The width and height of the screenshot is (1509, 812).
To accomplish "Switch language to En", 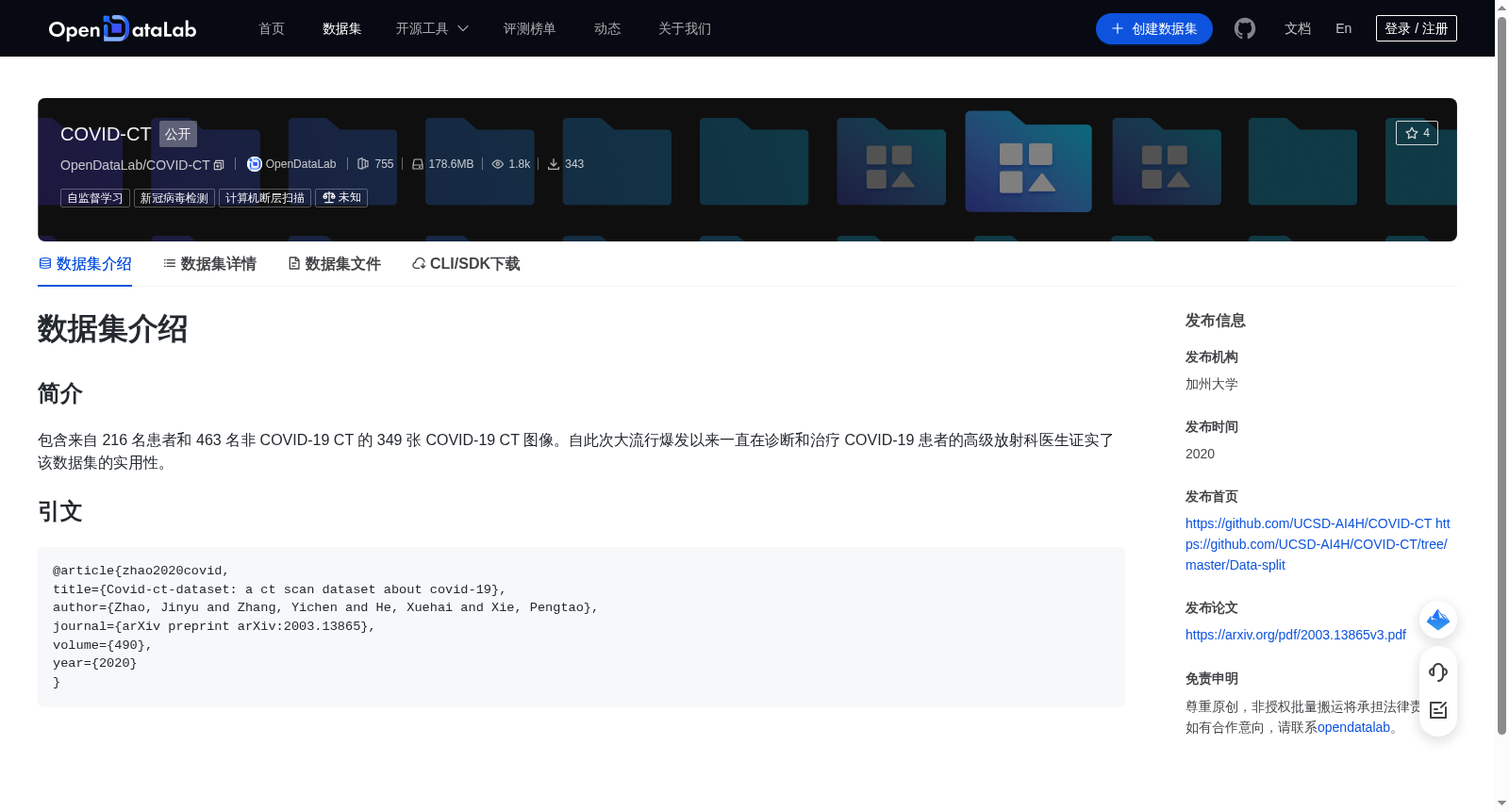I will click(x=1344, y=28).
